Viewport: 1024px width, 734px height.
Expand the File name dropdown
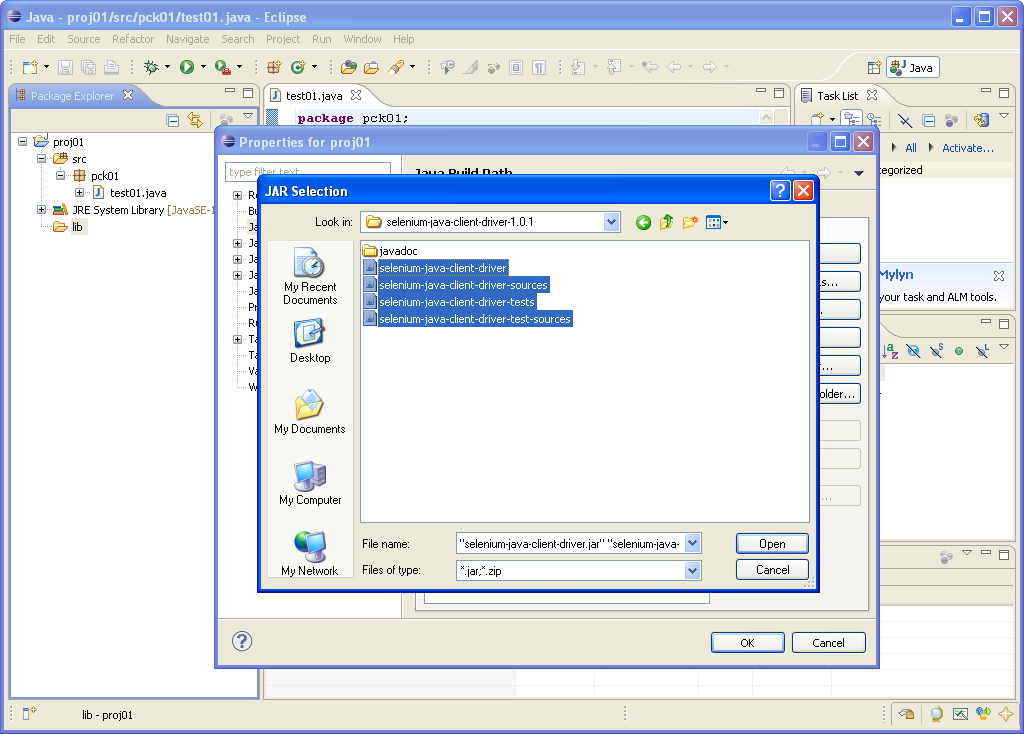(693, 543)
